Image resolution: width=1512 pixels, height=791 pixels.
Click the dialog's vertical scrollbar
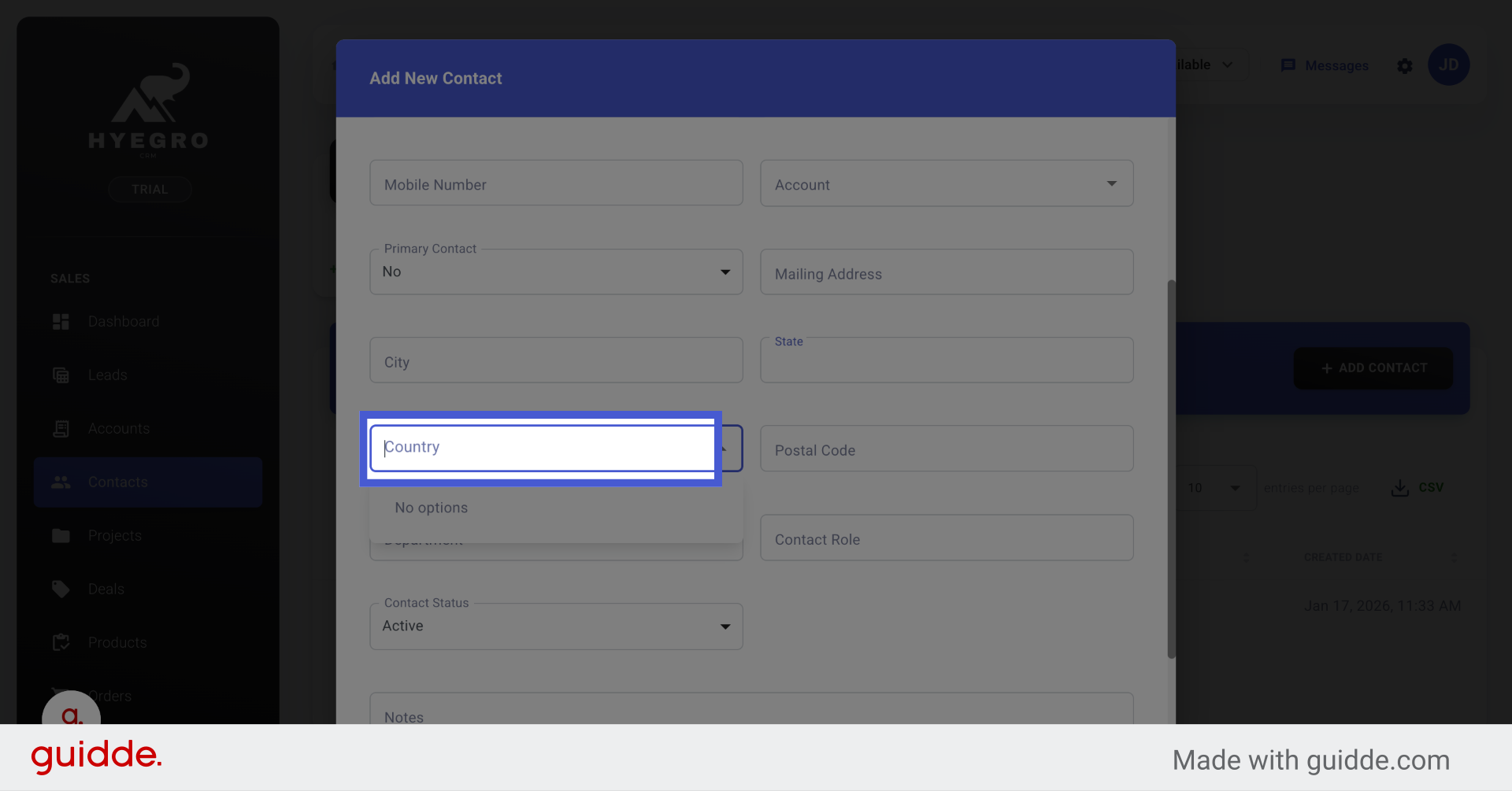1171,468
